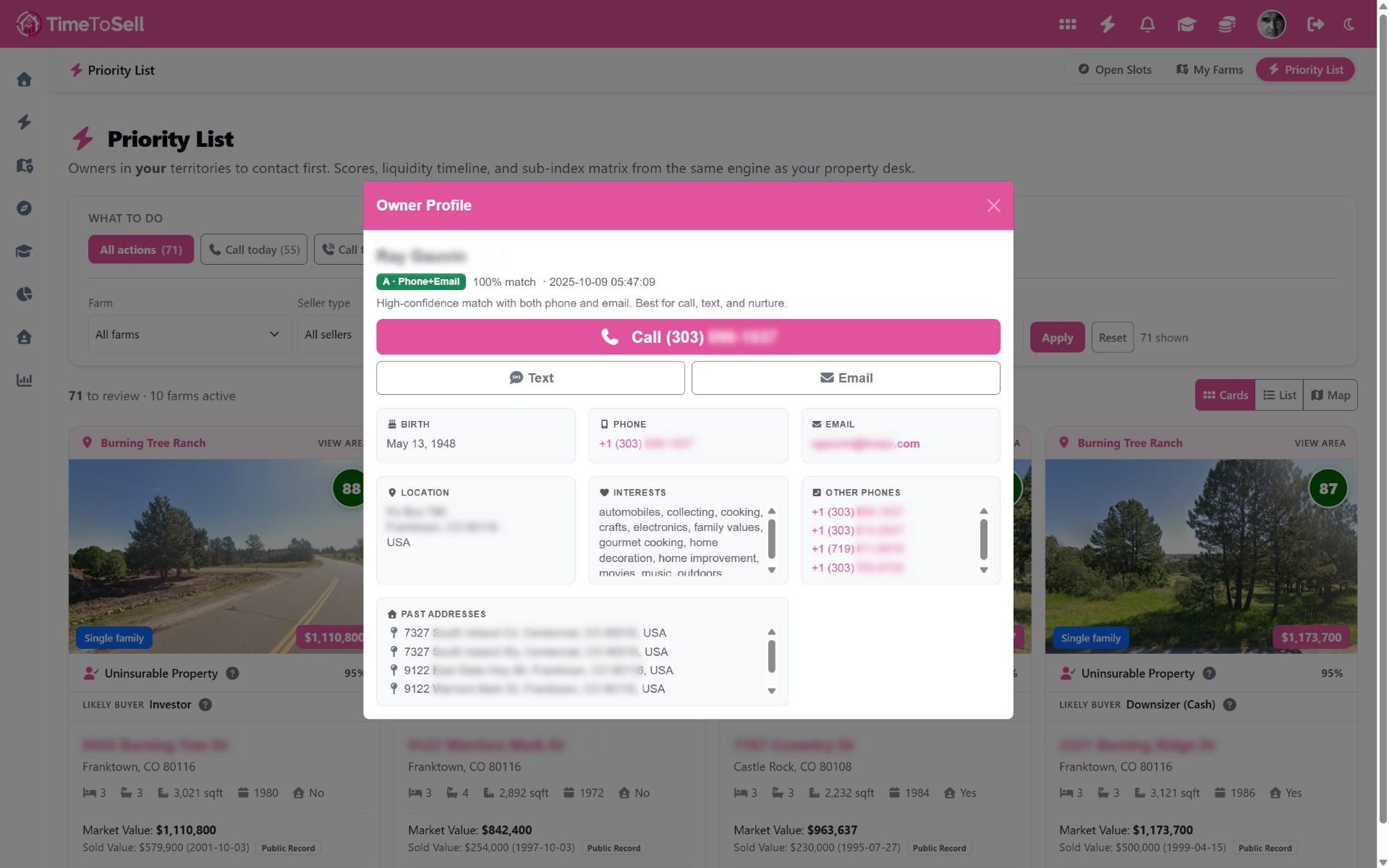This screenshot has width=1389, height=868.
Task: Open notifications bell
Action: coord(1147,24)
